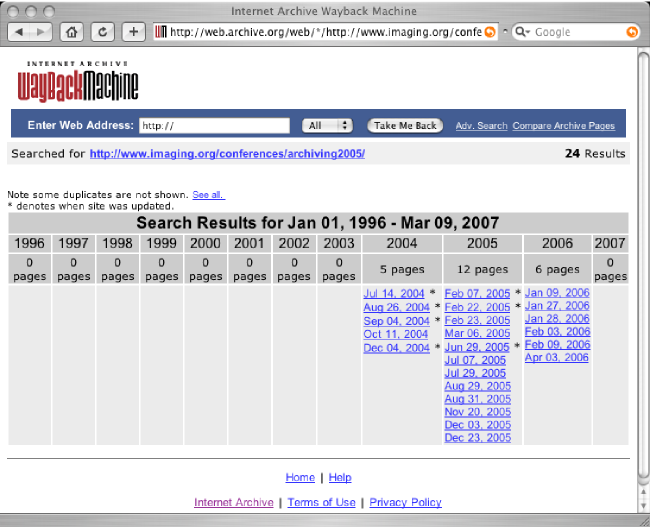Open the Jan 27, 2006 snapshot
The image size is (650, 528).
[x=557, y=306]
